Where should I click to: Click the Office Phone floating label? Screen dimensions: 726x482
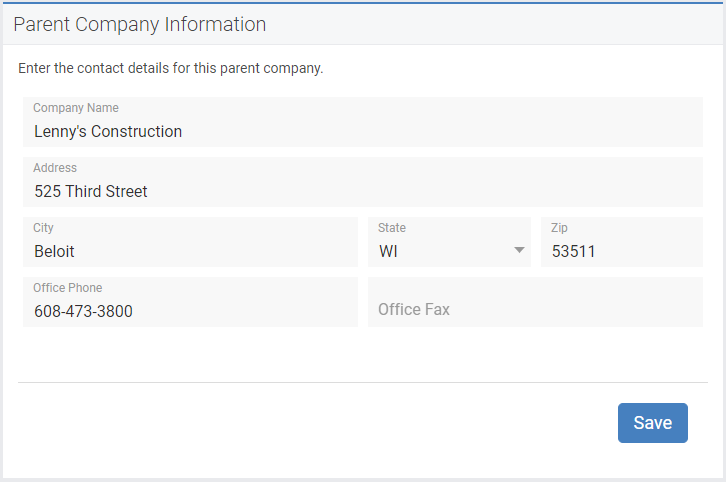pos(68,288)
